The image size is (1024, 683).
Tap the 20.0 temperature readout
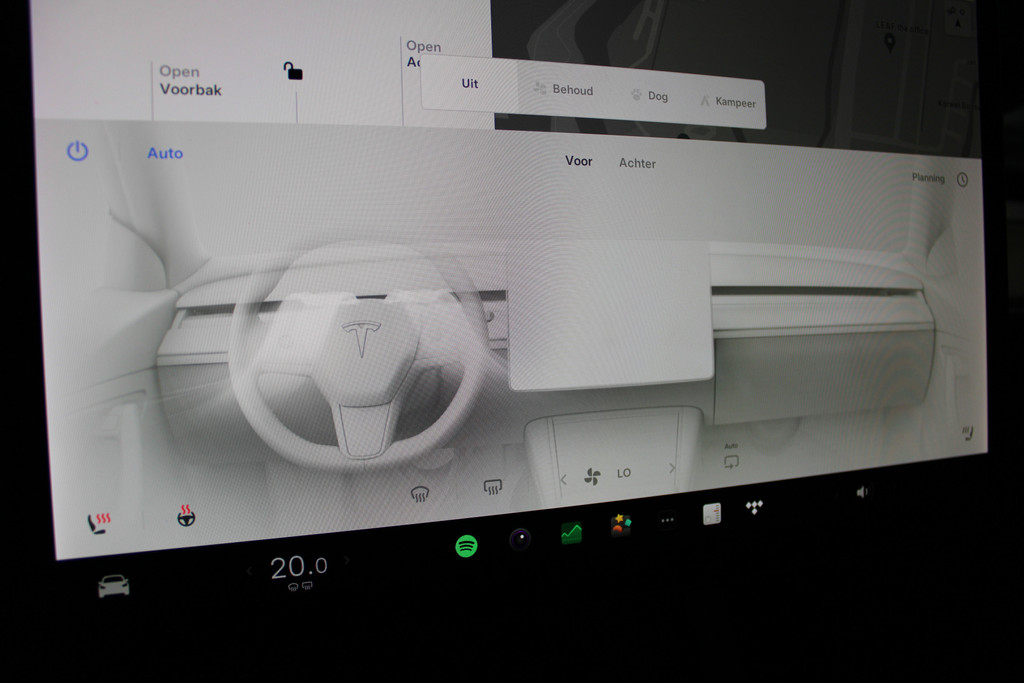pos(299,567)
